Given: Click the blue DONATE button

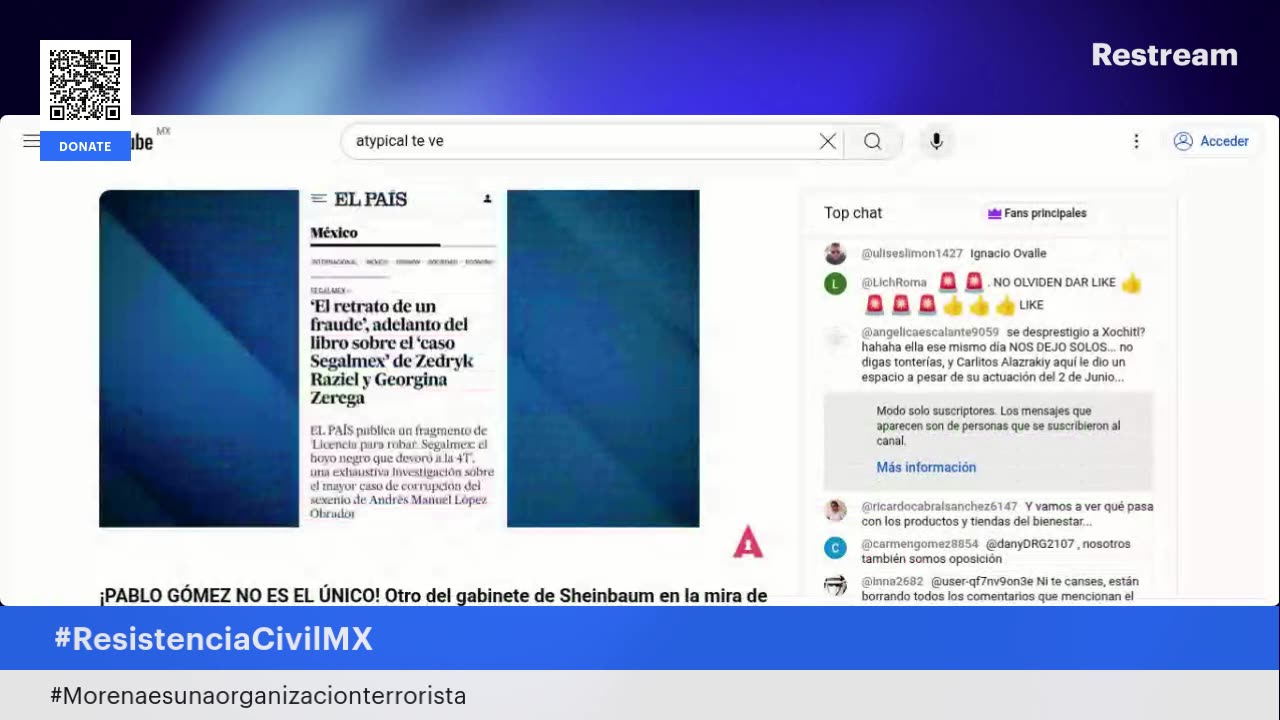Looking at the screenshot, I should (85, 146).
